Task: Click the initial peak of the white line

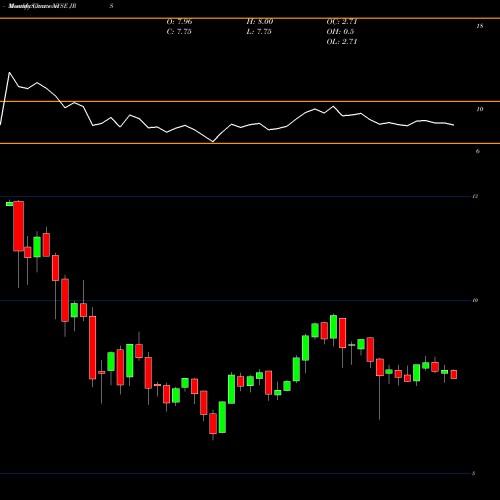Action: (x=9, y=72)
